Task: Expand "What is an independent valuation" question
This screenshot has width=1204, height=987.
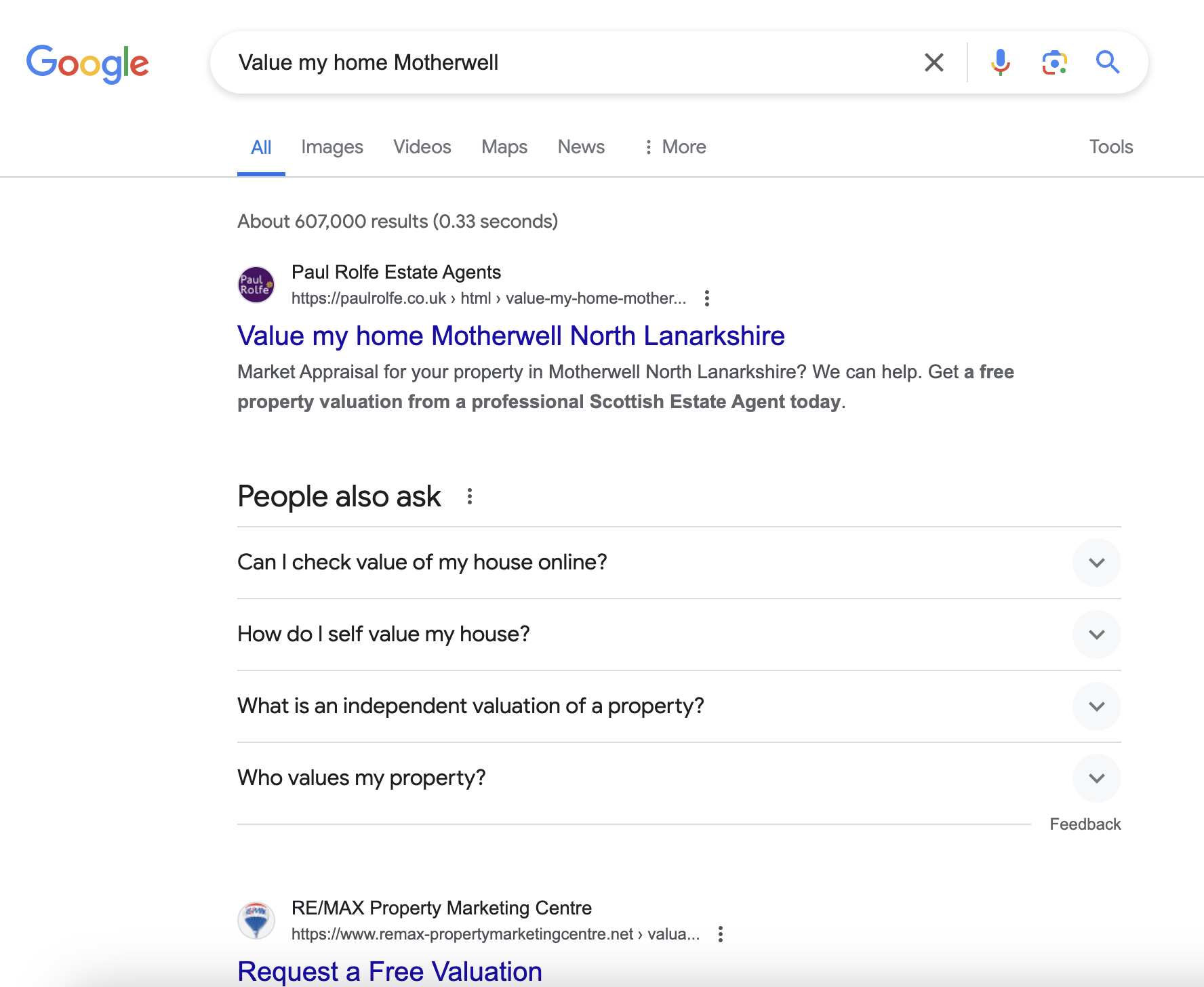Action: pyautogui.click(x=1096, y=706)
